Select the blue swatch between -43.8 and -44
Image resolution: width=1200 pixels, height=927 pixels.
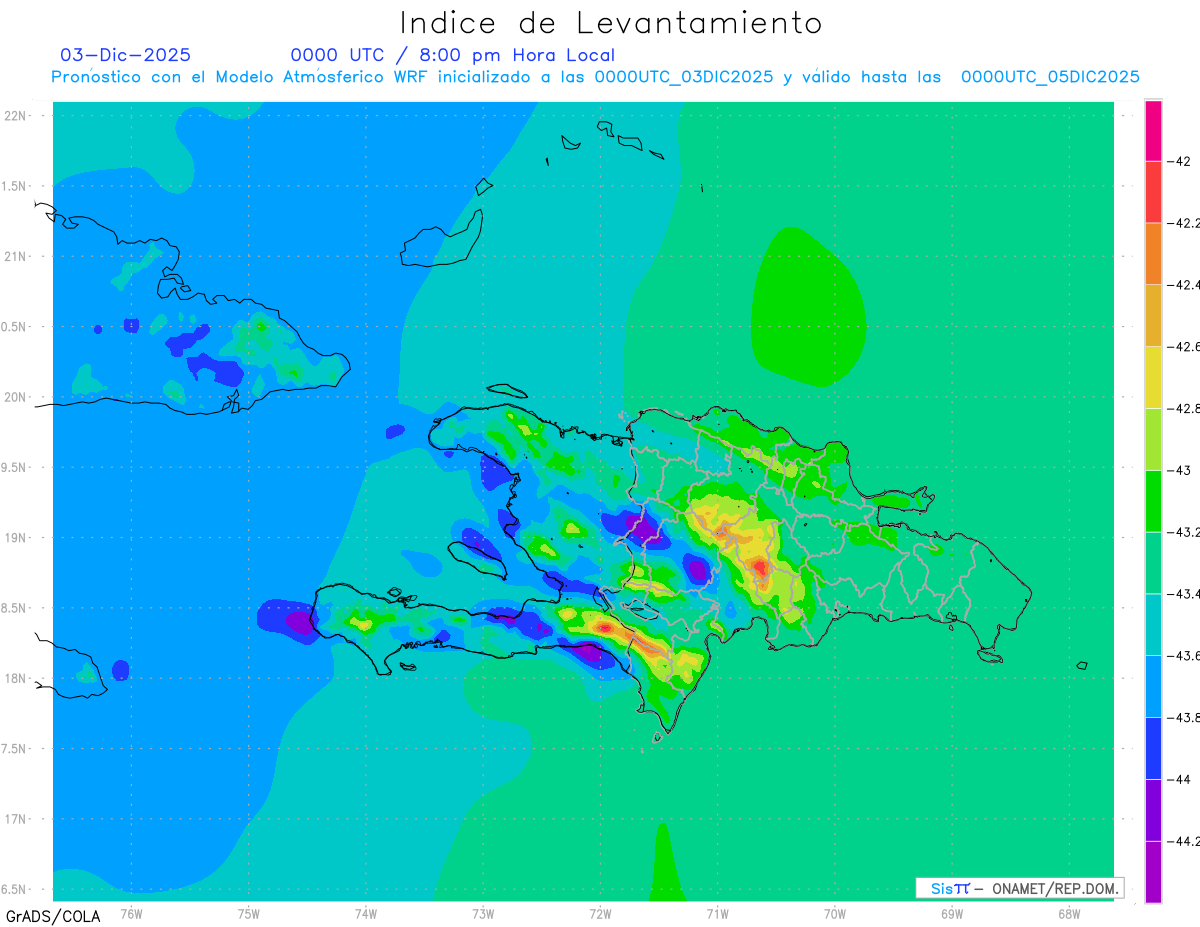click(1153, 749)
